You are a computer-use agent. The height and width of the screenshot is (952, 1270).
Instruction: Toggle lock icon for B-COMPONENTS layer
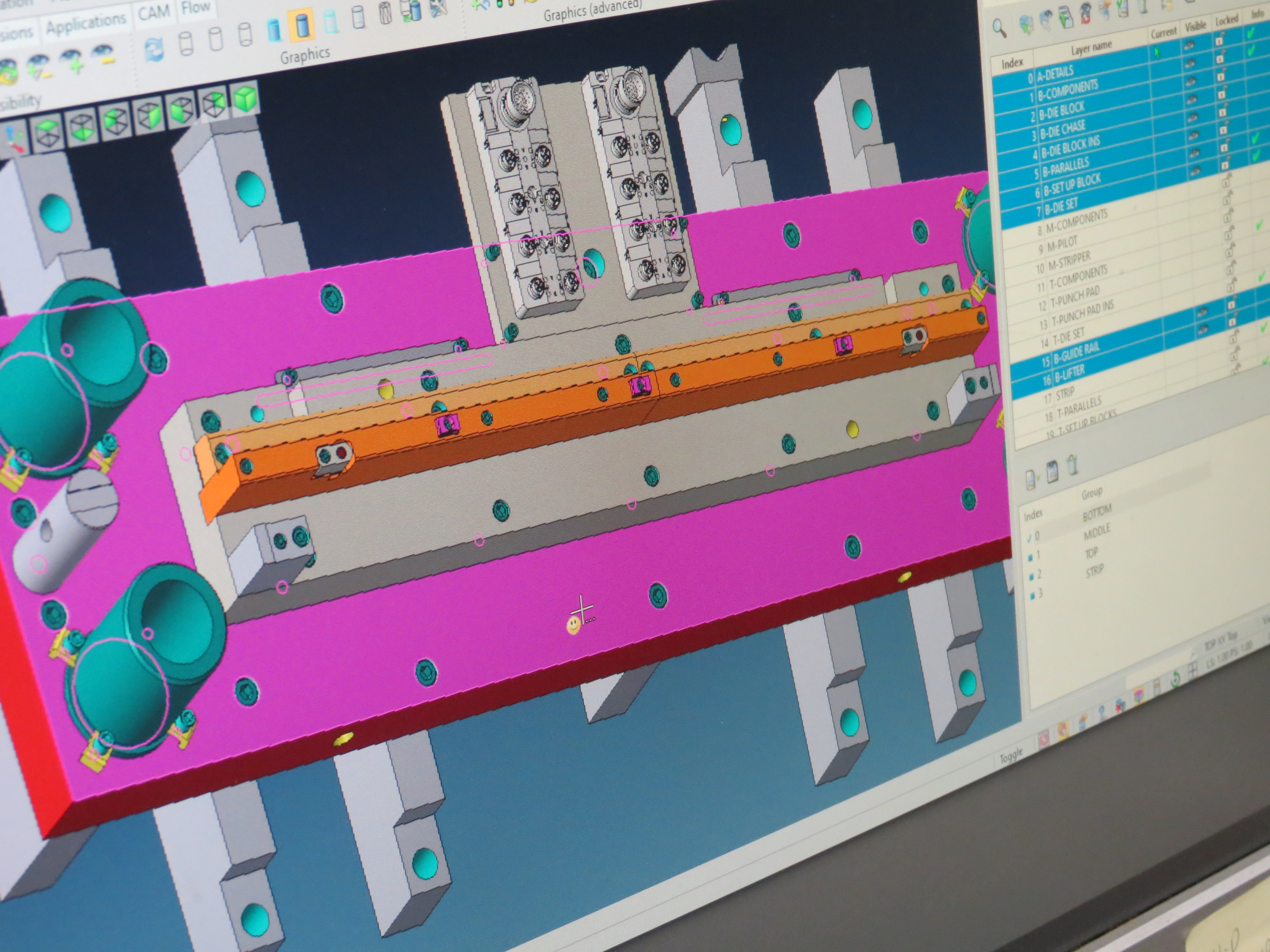(x=1220, y=57)
